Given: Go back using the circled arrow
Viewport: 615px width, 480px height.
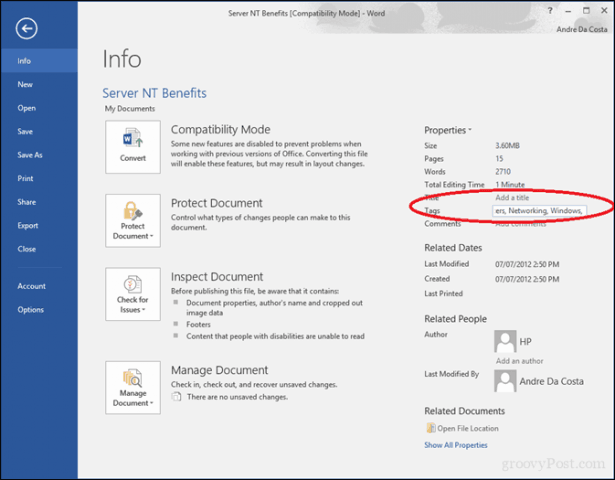Looking at the screenshot, I should pyautogui.click(x=26, y=28).
